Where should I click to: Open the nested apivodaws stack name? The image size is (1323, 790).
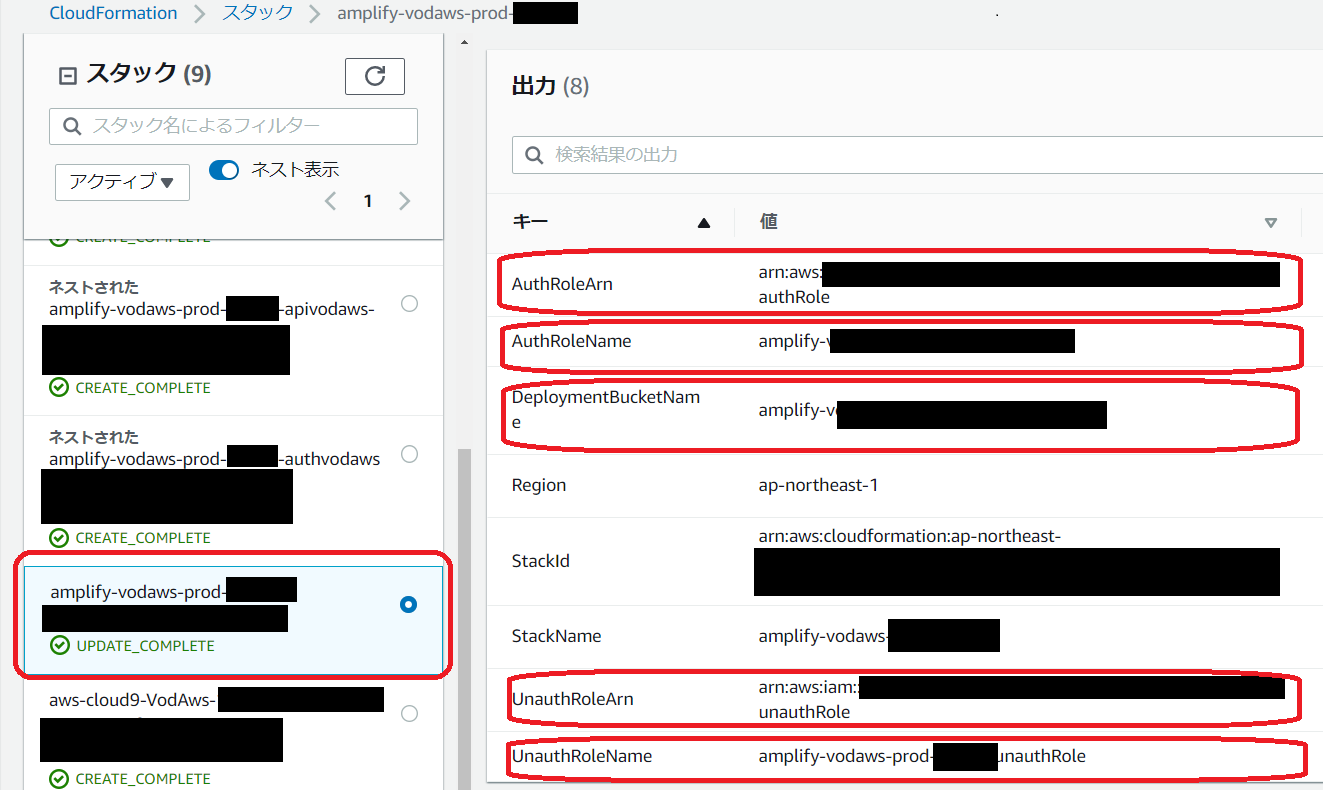[x=212, y=309]
